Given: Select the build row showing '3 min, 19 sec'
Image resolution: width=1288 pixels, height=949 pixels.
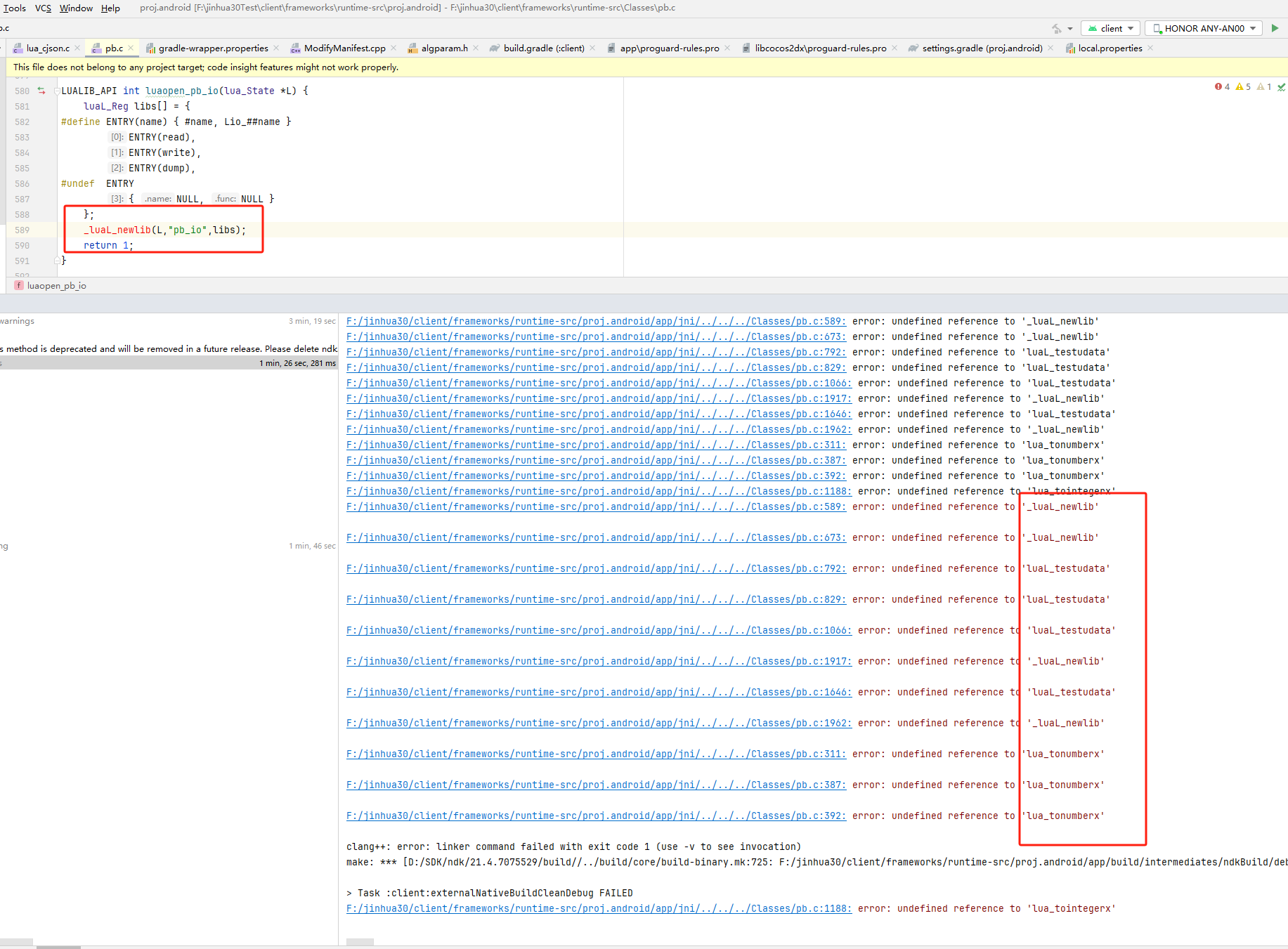Looking at the screenshot, I should pyautogui.click(x=169, y=321).
